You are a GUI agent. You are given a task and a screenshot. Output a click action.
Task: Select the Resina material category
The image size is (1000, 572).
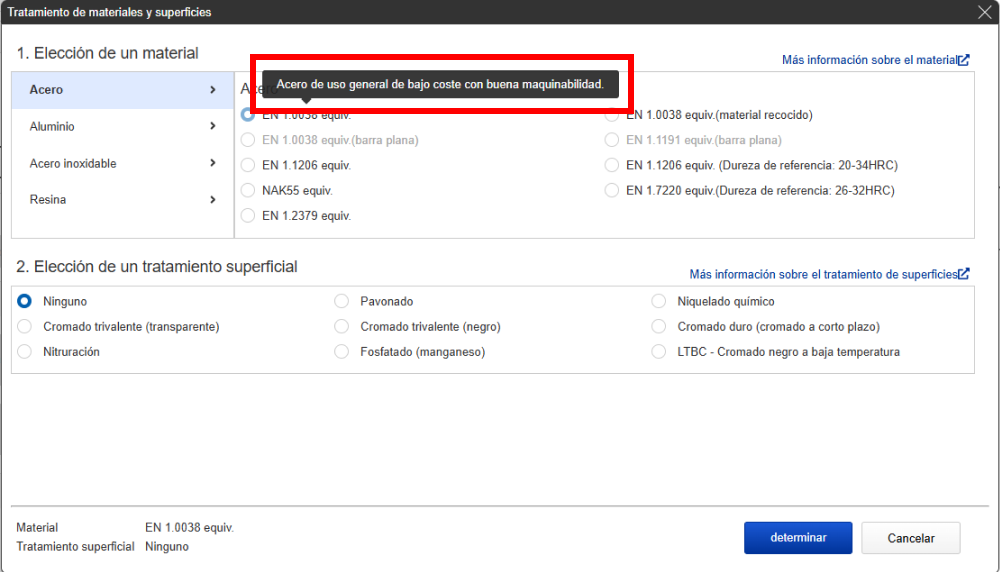point(48,200)
